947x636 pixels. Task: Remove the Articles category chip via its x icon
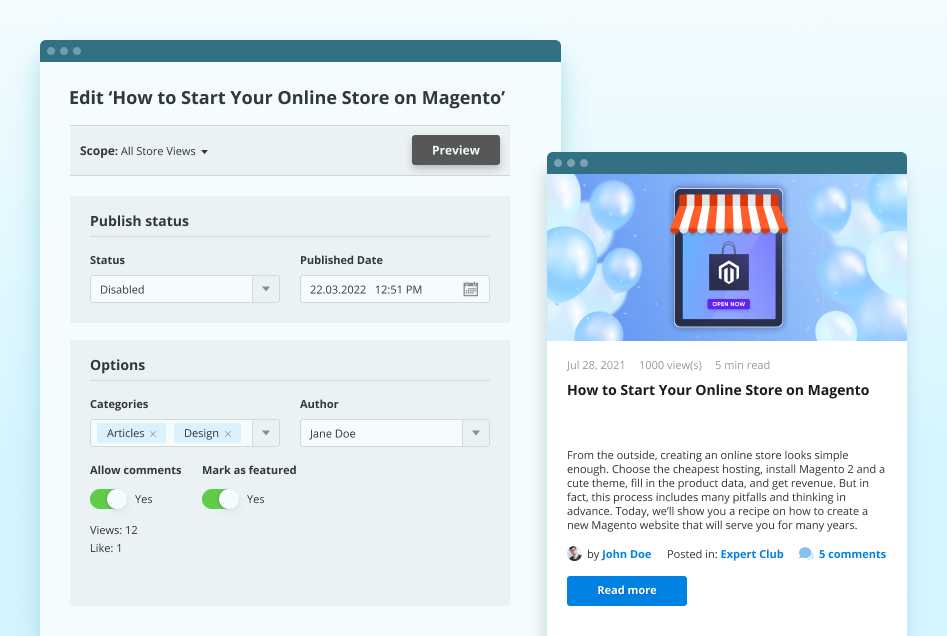[x=152, y=433]
